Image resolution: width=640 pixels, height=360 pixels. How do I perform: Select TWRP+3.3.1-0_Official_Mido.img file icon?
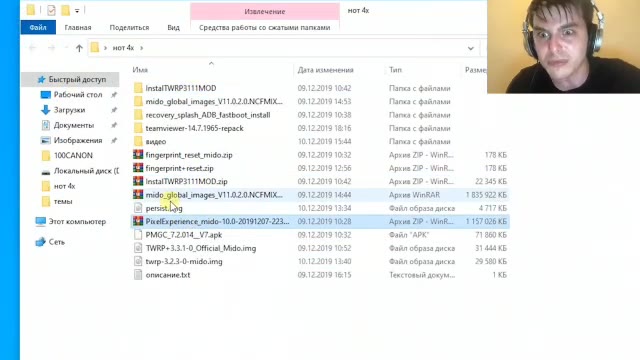138,248
